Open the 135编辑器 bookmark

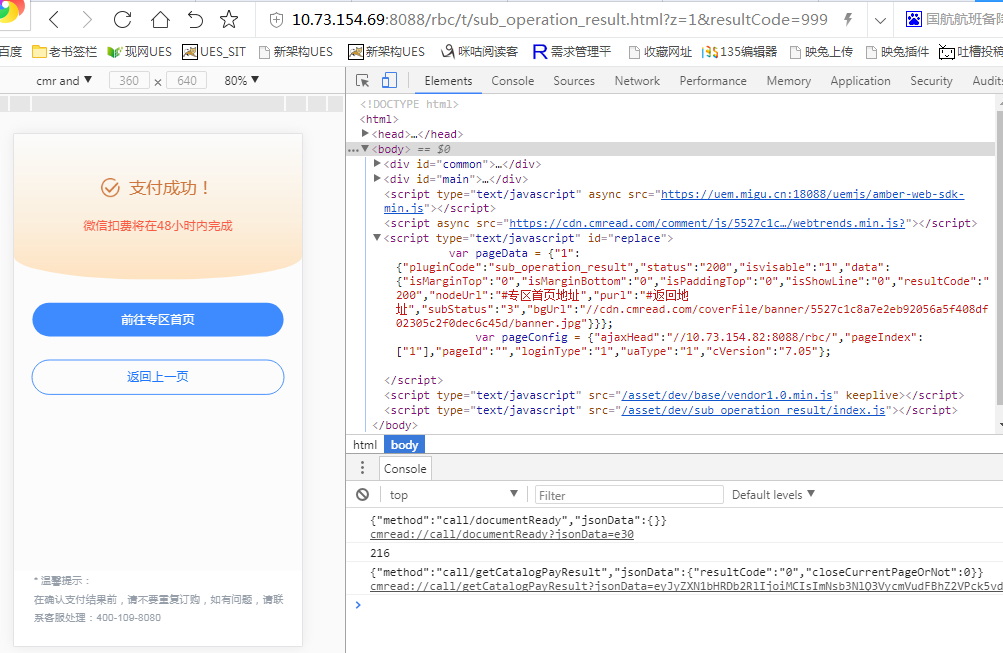[x=739, y=52]
